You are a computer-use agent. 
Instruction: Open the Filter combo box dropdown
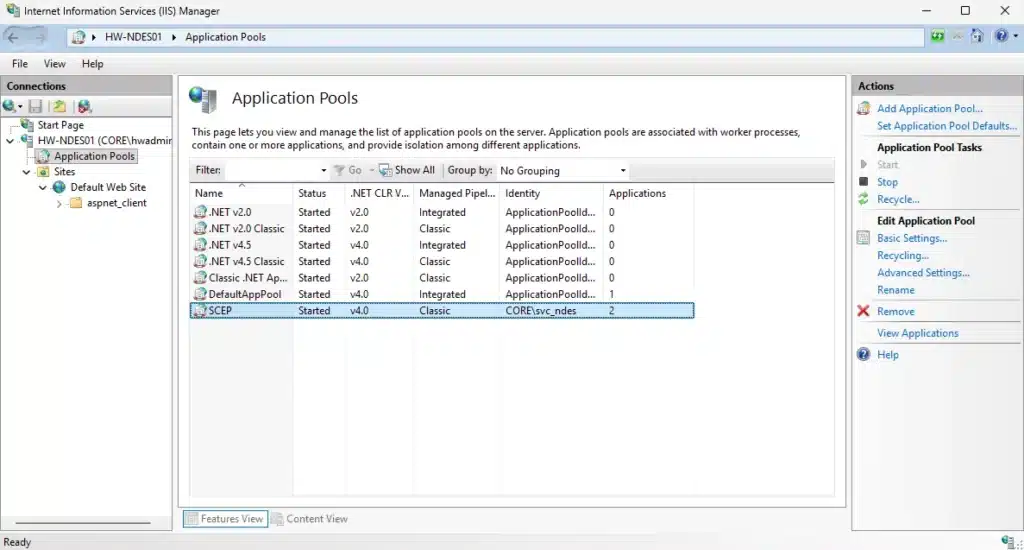click(323, 171)
